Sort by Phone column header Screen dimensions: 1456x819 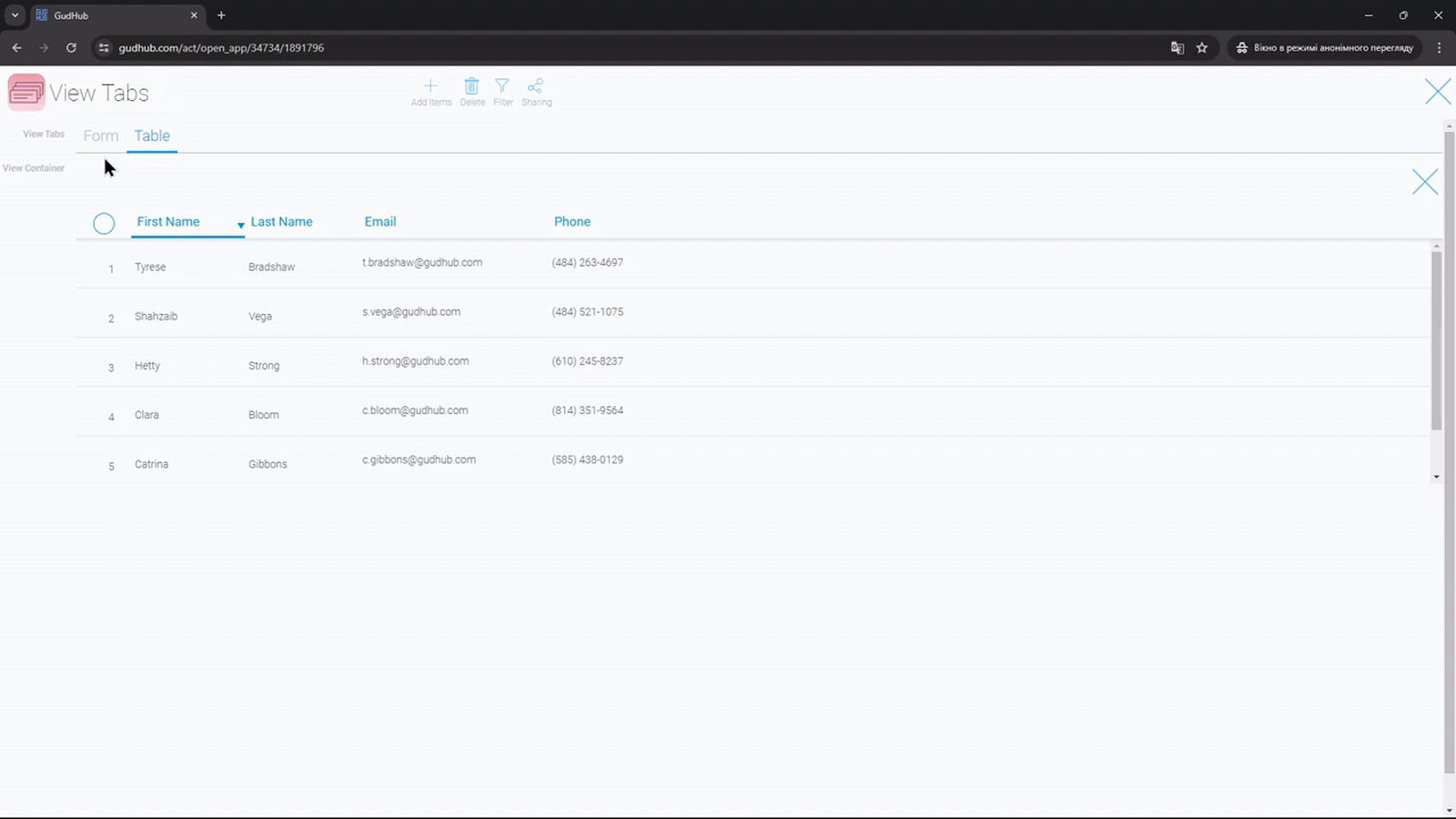pos(572,221)
